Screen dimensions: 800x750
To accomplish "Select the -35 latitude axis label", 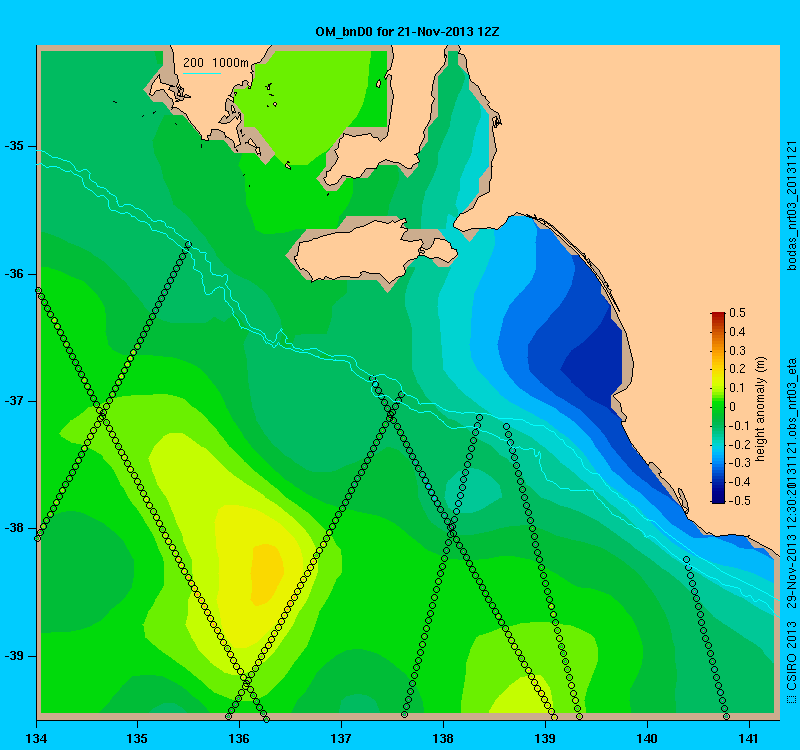I will [x=14, y=146].
